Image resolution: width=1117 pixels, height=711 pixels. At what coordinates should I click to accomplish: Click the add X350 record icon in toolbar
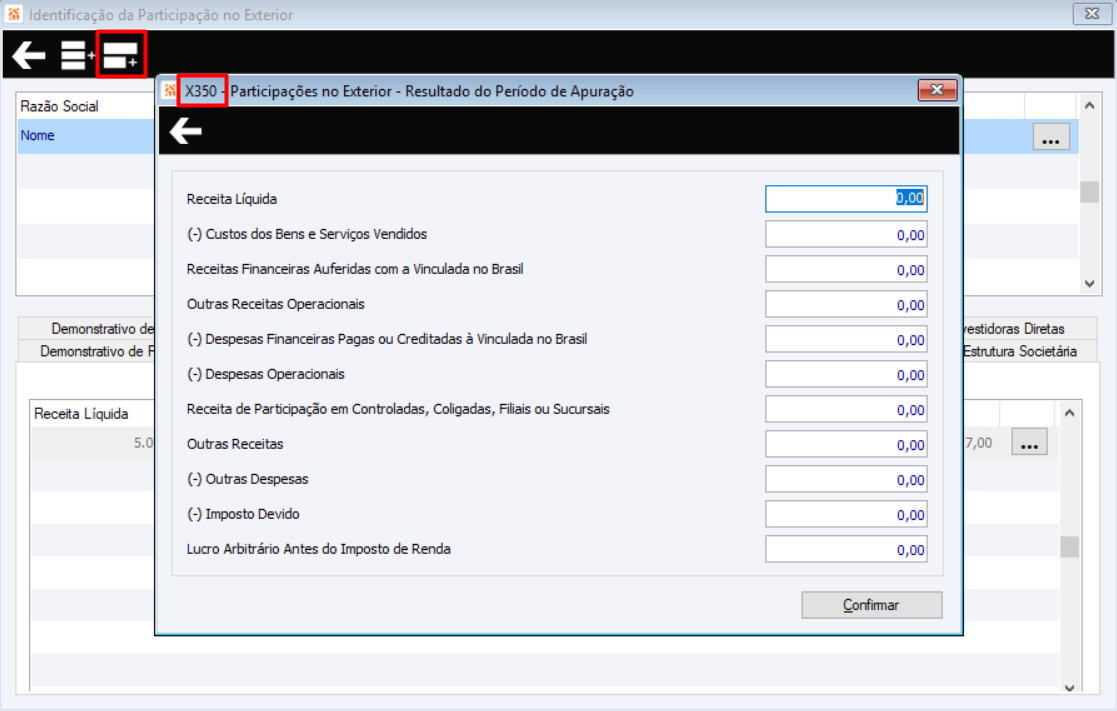121,55
